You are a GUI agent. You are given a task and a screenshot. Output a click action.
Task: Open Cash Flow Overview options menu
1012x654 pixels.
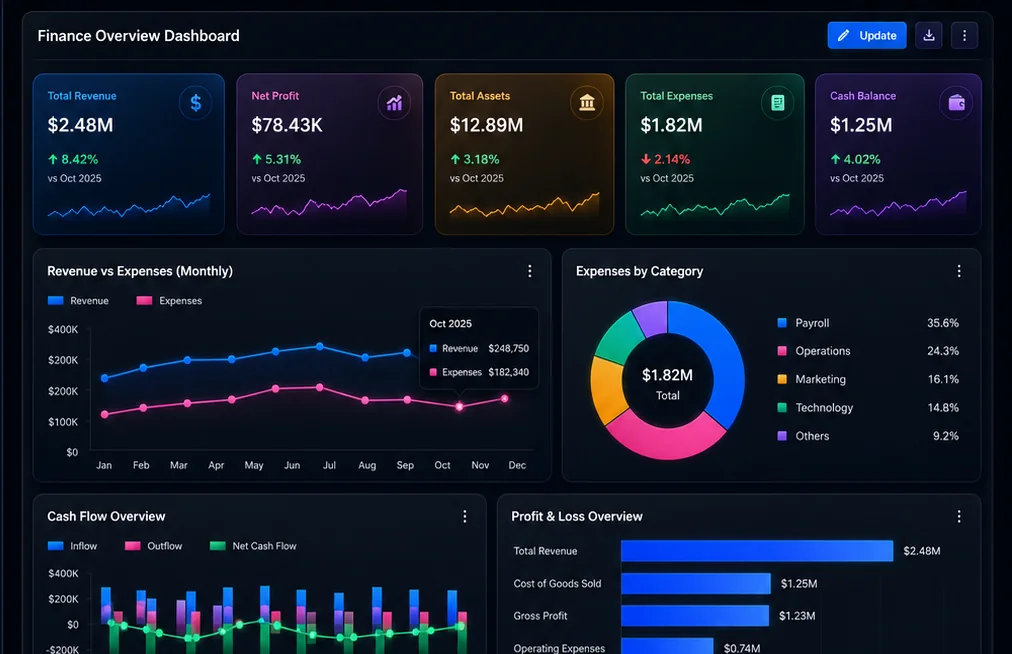click(465, 516)
